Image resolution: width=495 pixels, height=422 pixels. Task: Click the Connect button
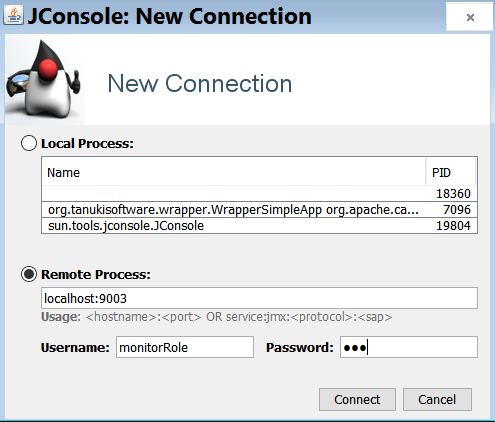pyautogui.click(x=357, y=399)
